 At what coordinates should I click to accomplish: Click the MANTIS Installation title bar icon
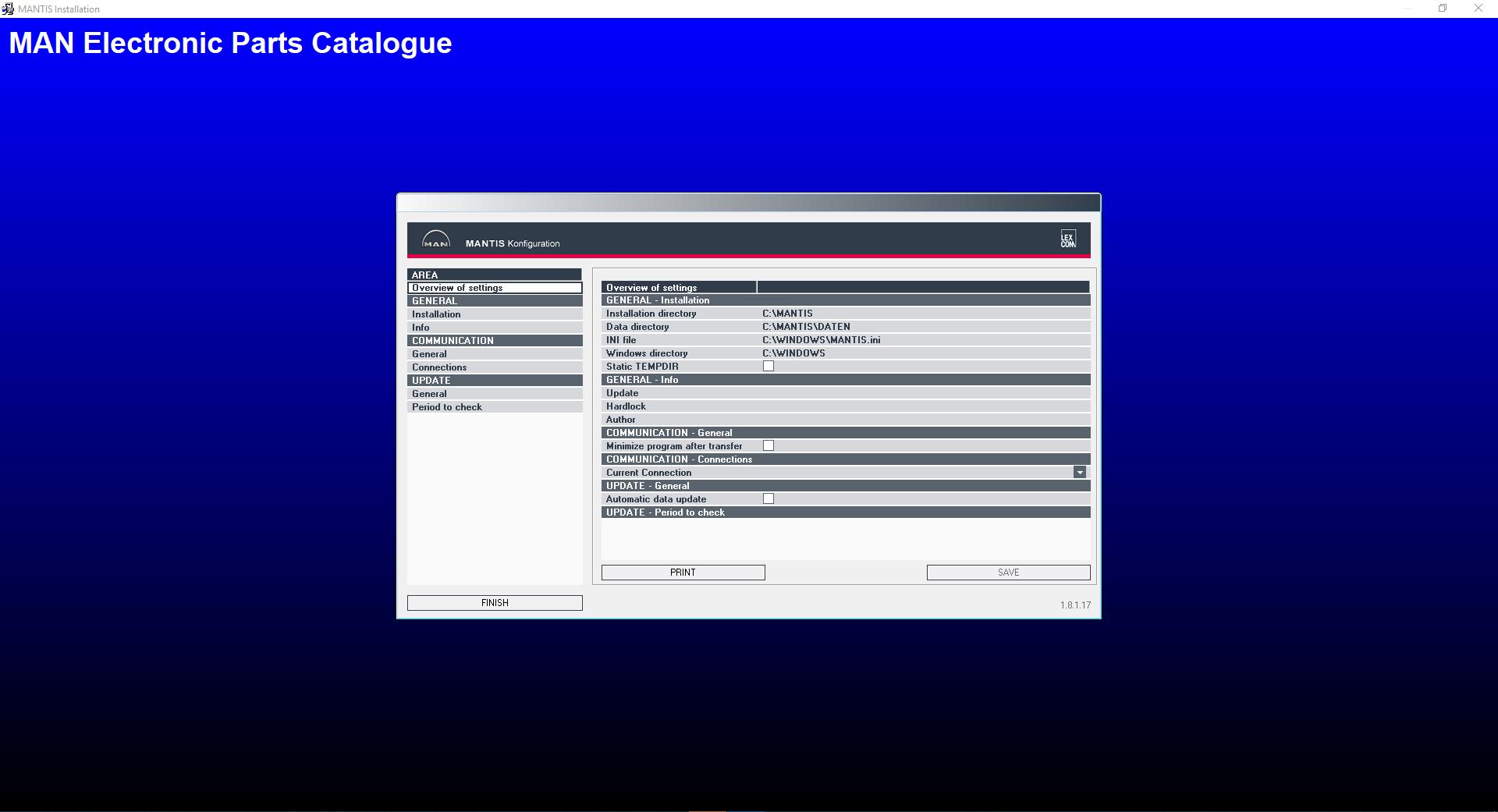coord(8,9)
